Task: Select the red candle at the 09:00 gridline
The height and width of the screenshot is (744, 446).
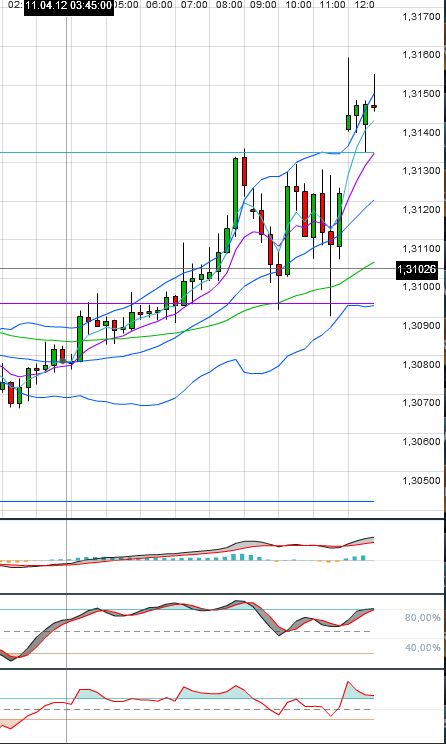Action: tap(244, 171)
